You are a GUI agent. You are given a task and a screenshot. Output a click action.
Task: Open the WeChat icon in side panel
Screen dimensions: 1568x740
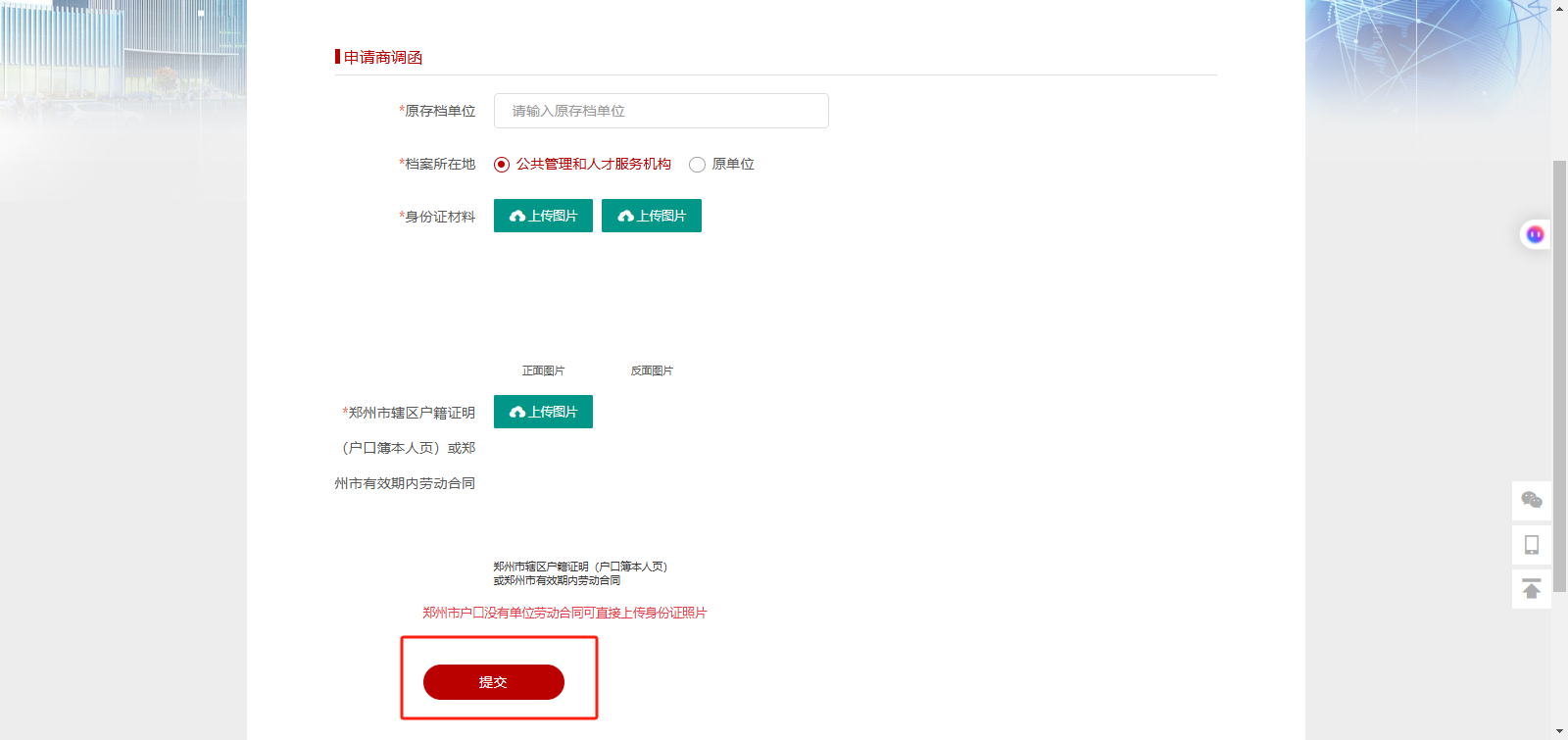click(1532, 501)
